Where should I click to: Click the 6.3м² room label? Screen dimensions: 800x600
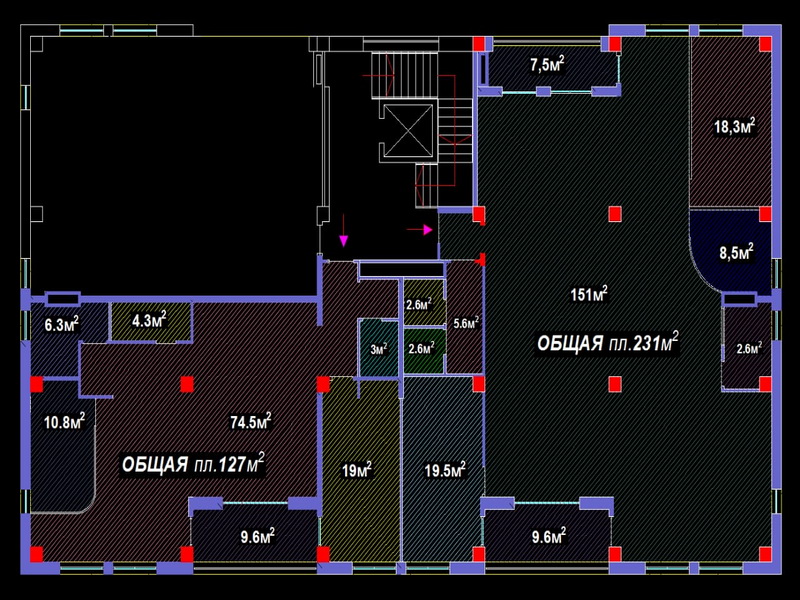point(61,324)
